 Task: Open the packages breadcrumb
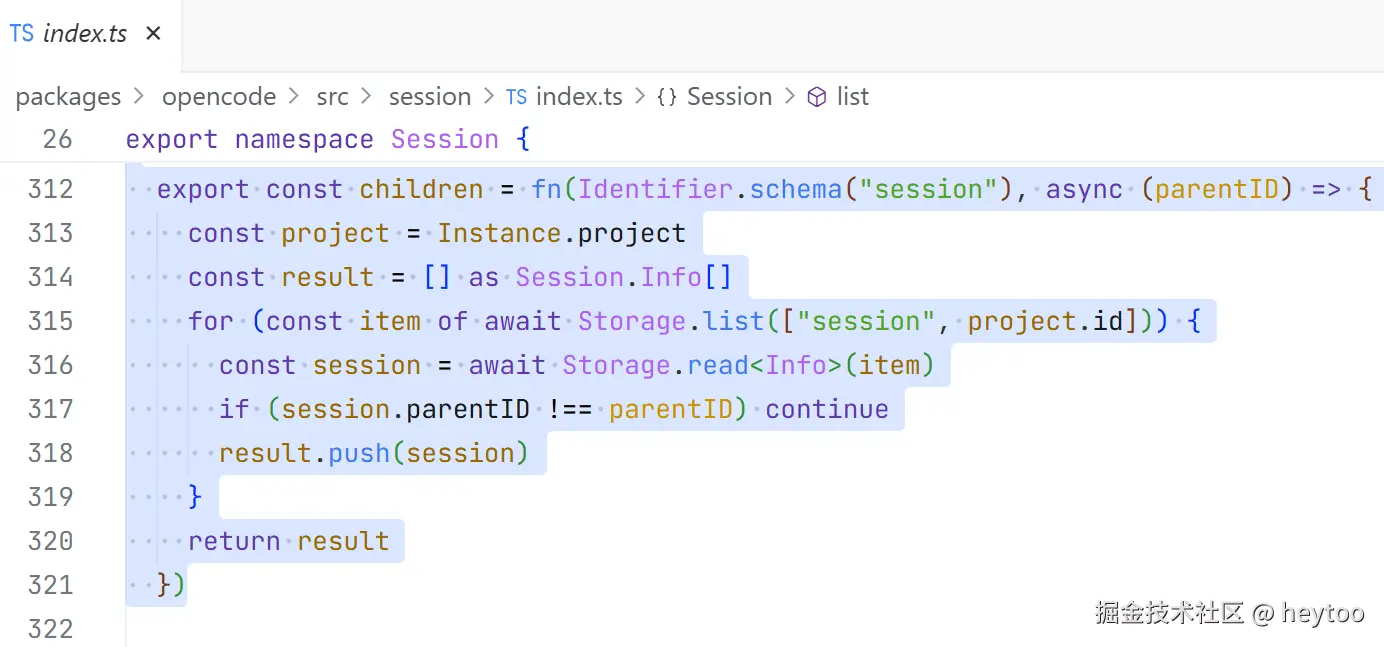click(68, 97)
